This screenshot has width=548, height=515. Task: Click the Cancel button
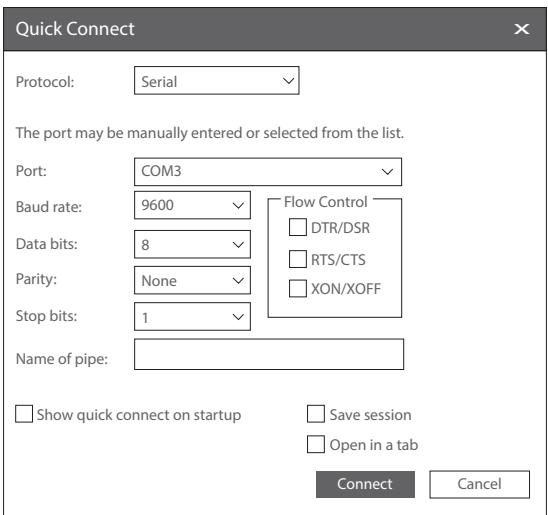[x=480, y=484]
